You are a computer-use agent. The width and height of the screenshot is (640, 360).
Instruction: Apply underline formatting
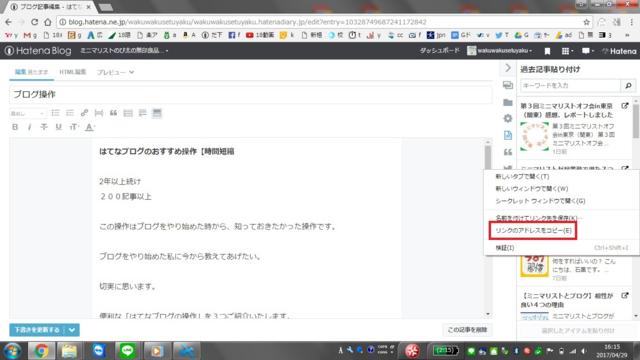tap(59, 127)
